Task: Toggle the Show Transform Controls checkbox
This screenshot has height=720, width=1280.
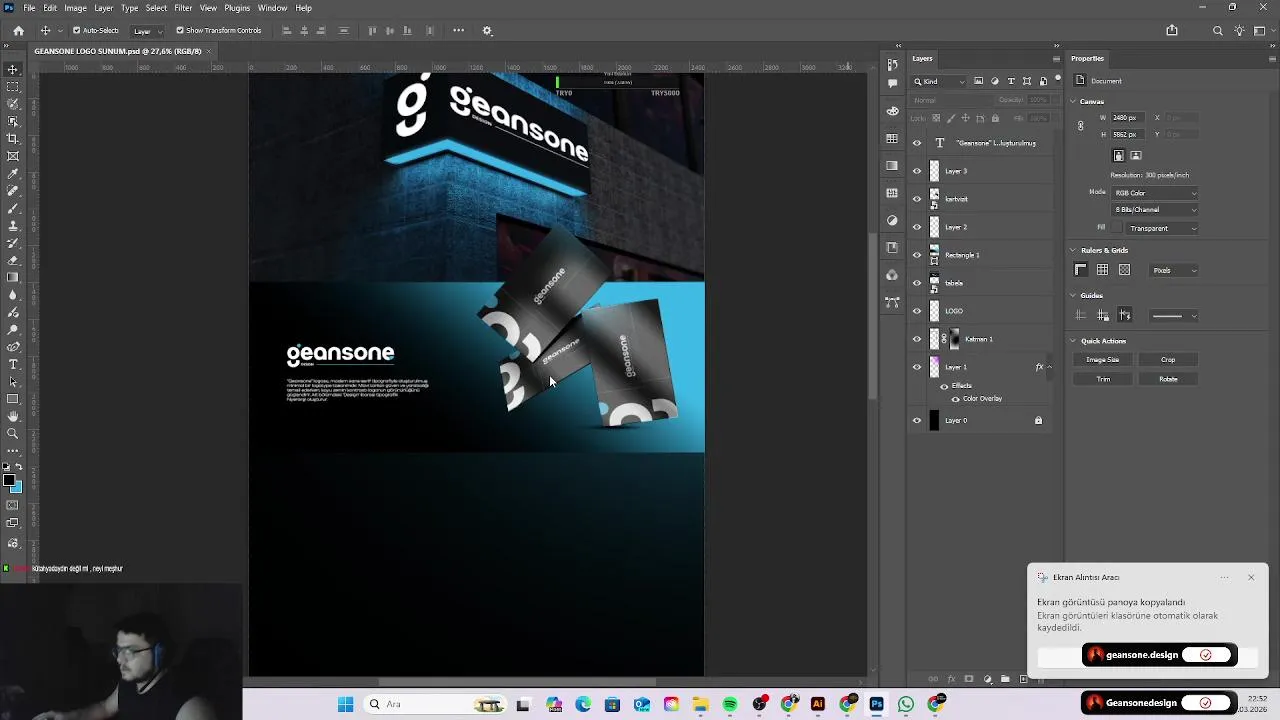Action: pos(180,30)
